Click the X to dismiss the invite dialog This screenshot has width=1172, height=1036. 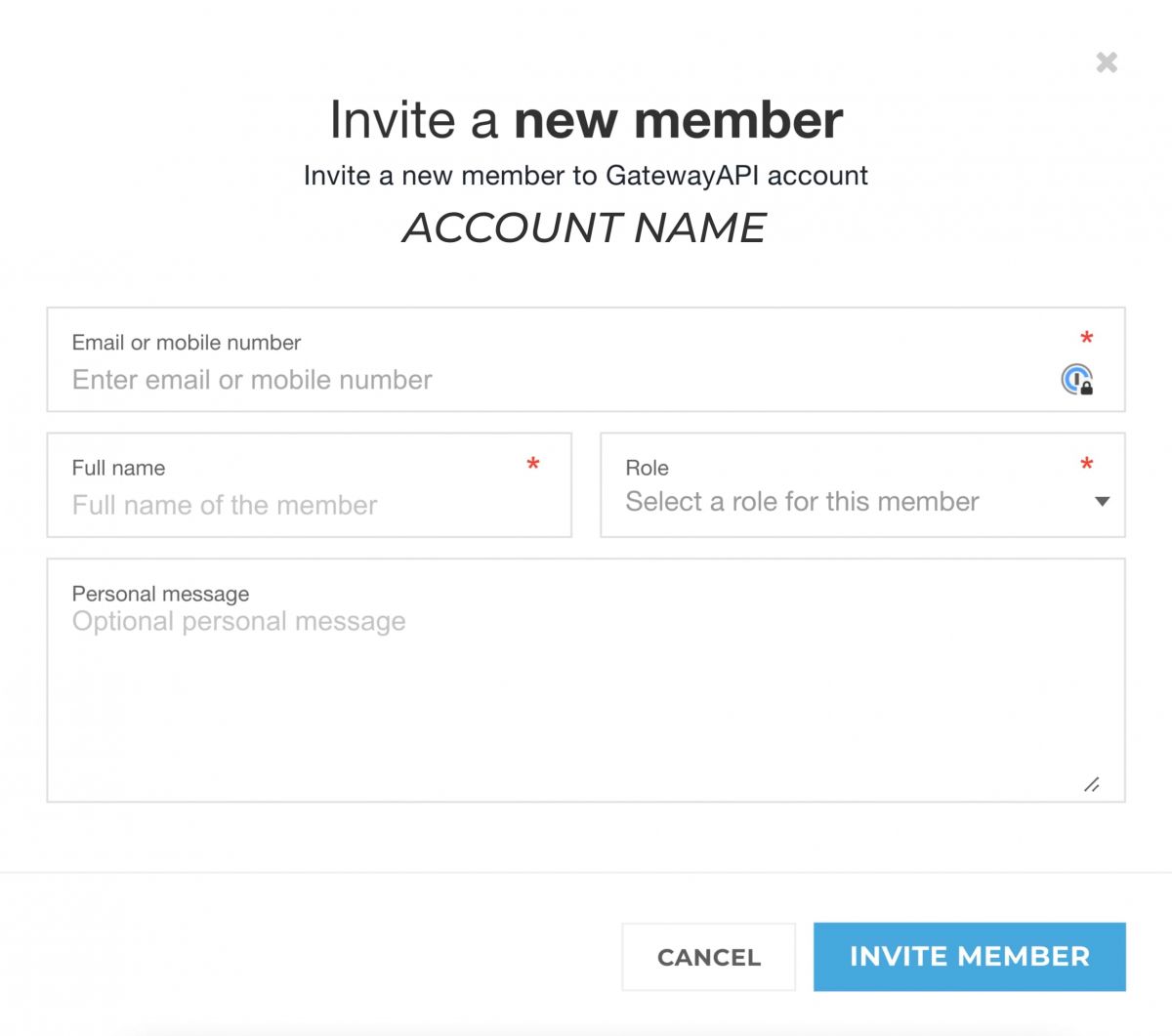coord(1107,62)
